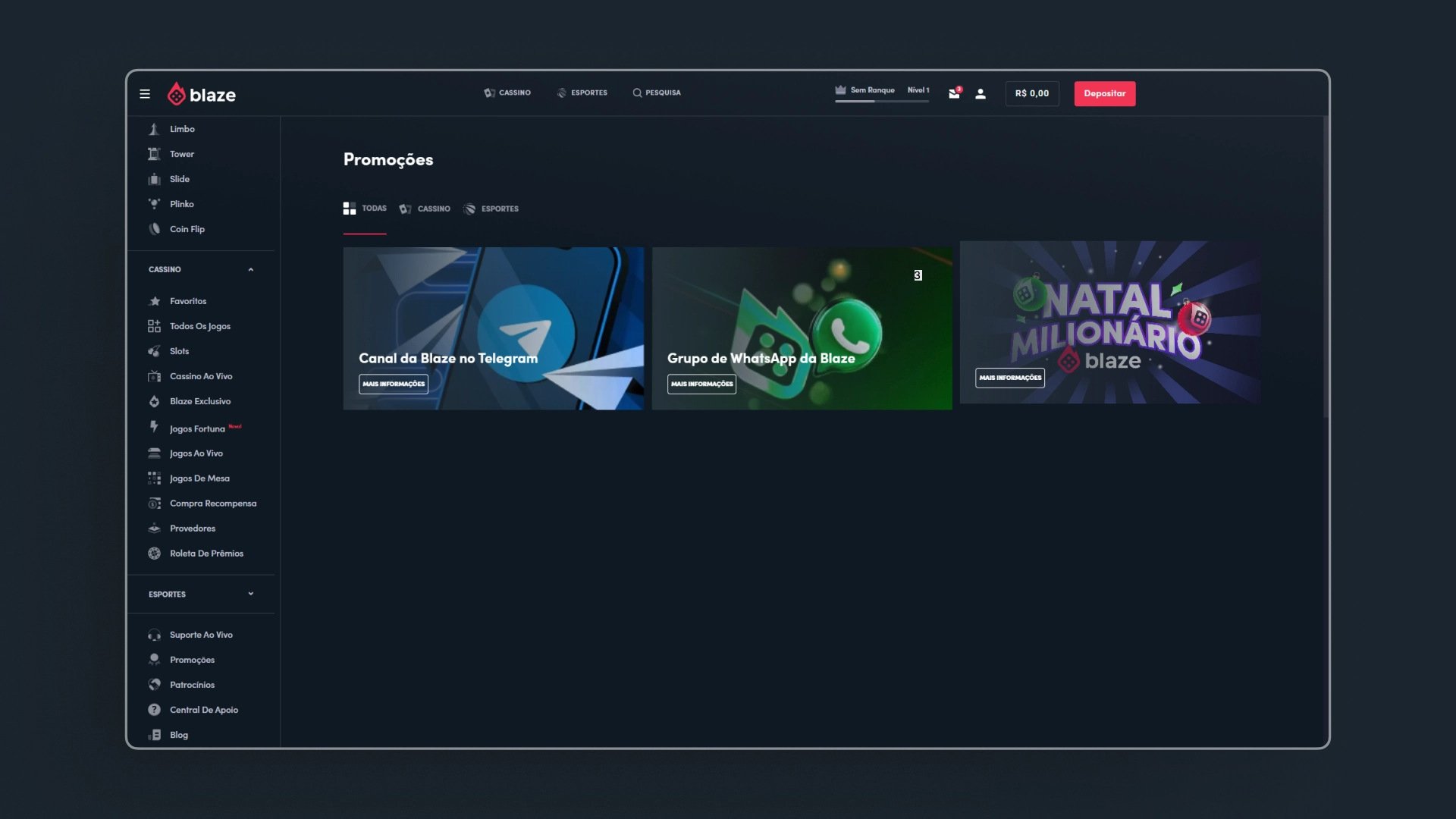Open Mais Informações on the Telegram promotion
The width and height of the screenshot is (1456, 819).
click(393, 384)
